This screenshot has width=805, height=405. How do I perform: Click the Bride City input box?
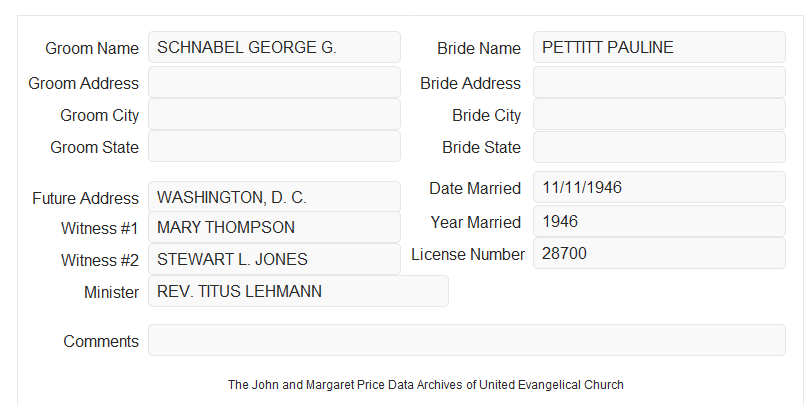[659, 114]
